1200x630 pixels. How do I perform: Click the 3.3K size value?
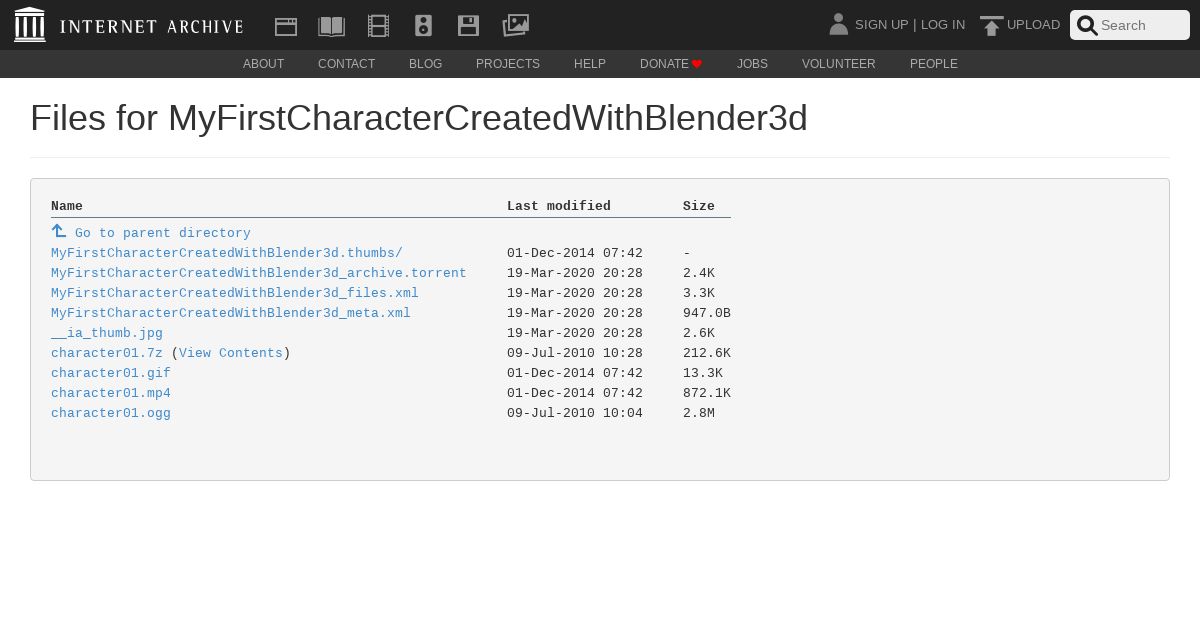point(699,293)
